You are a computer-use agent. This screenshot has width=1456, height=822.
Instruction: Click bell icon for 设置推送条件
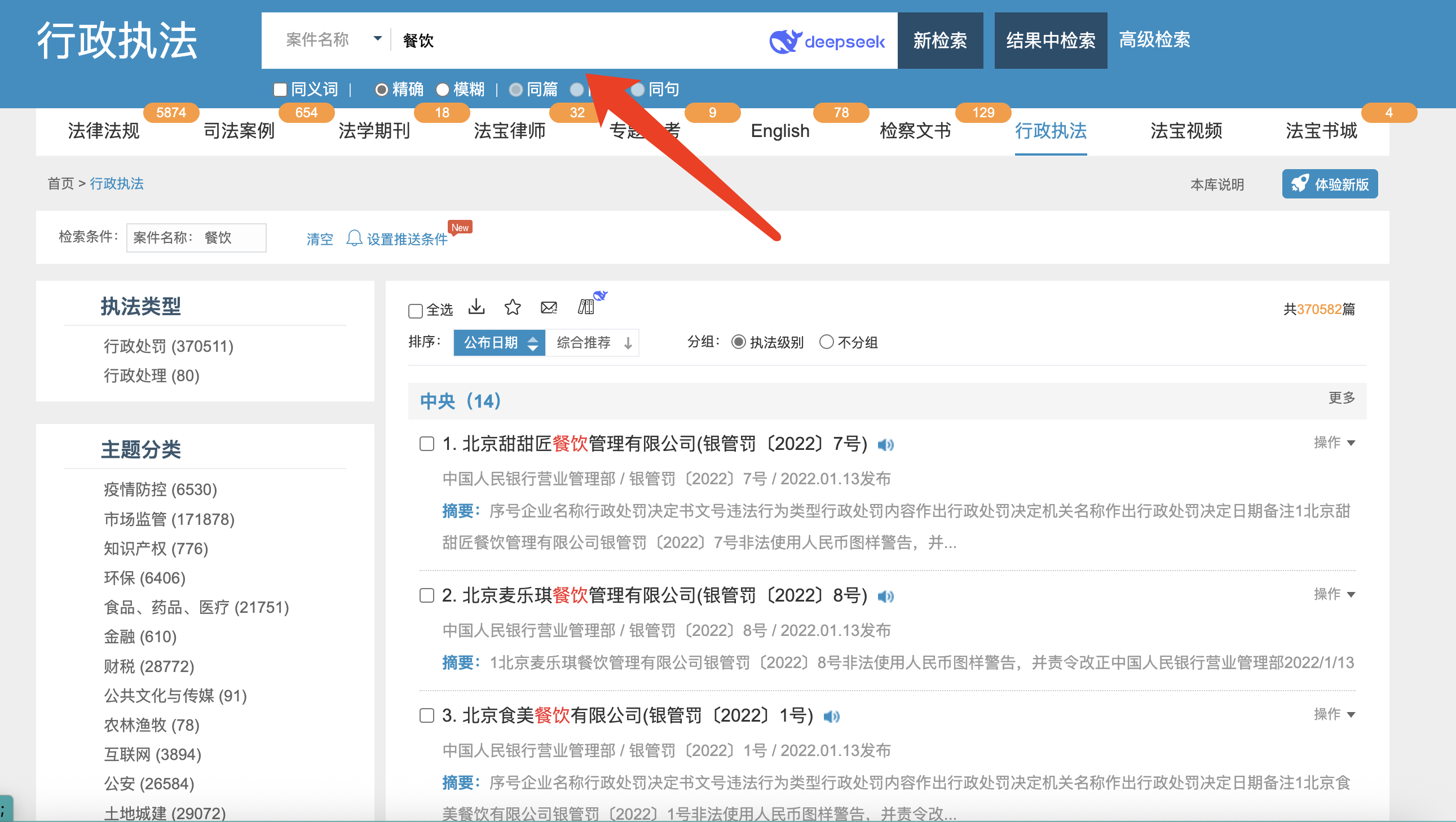(354, 238)
